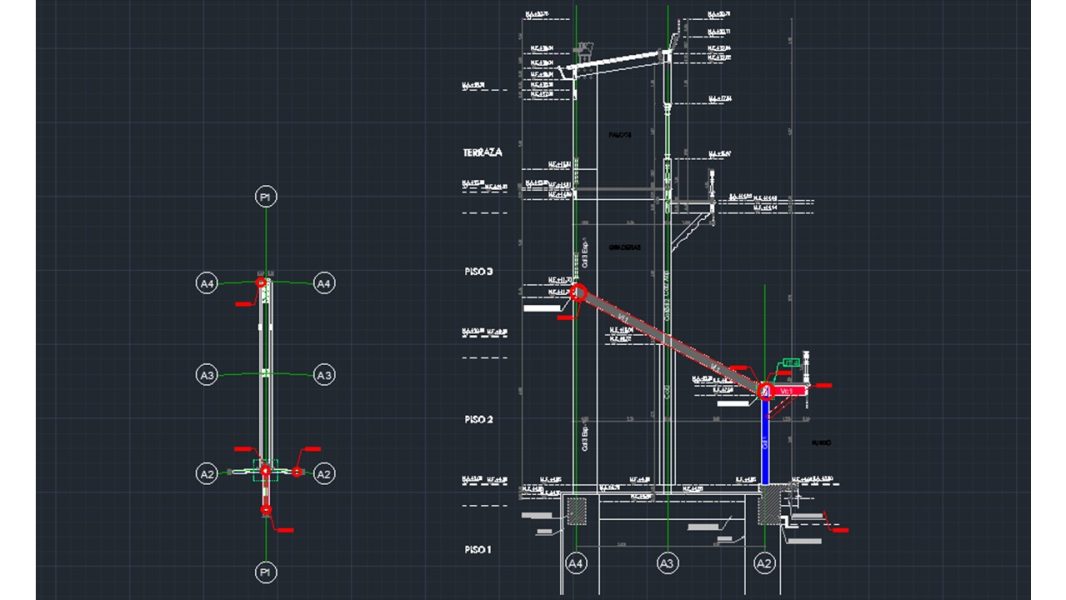Select the blue column in the section
Screen dimensions: 1066x600
pos(765,440)
